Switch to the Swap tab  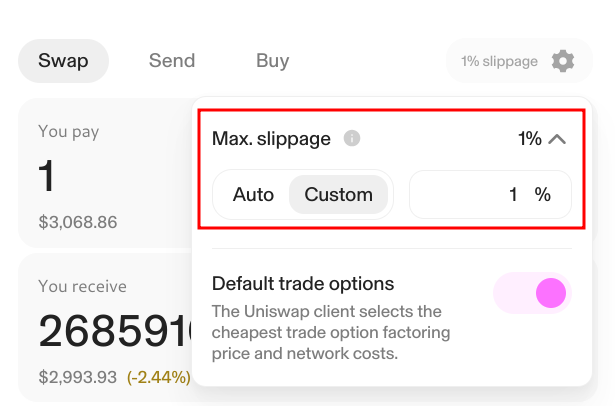[63, 61]
